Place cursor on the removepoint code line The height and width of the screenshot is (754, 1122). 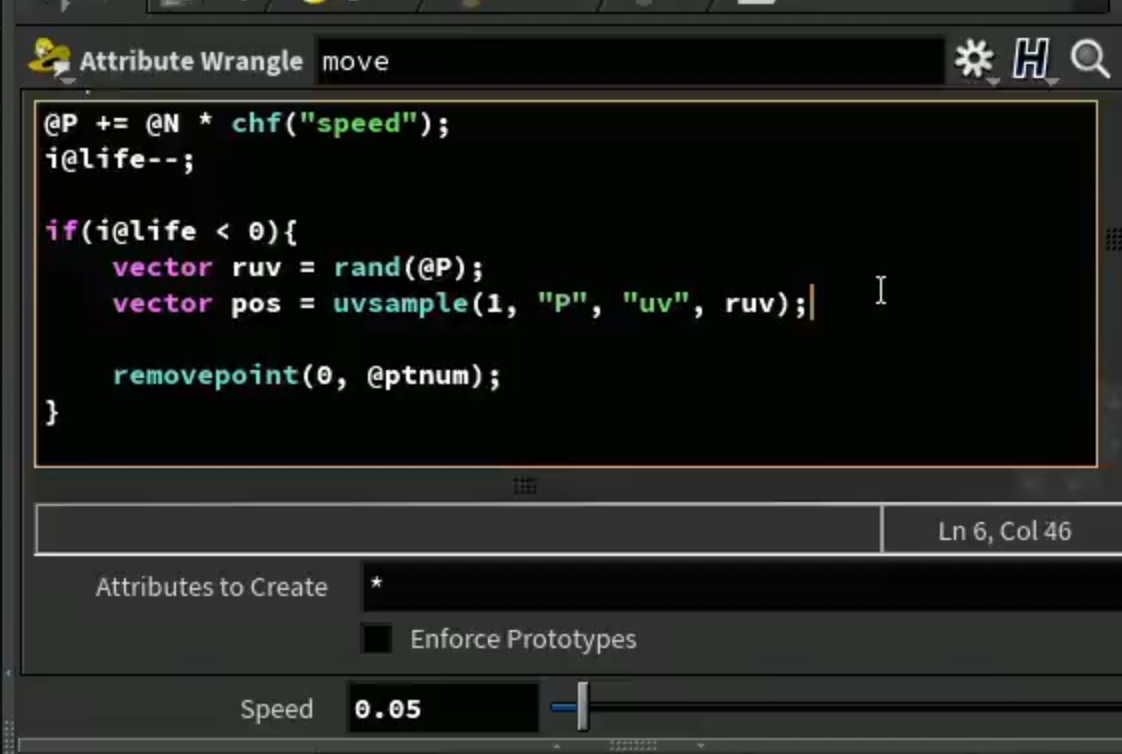(x=306, y=375)
